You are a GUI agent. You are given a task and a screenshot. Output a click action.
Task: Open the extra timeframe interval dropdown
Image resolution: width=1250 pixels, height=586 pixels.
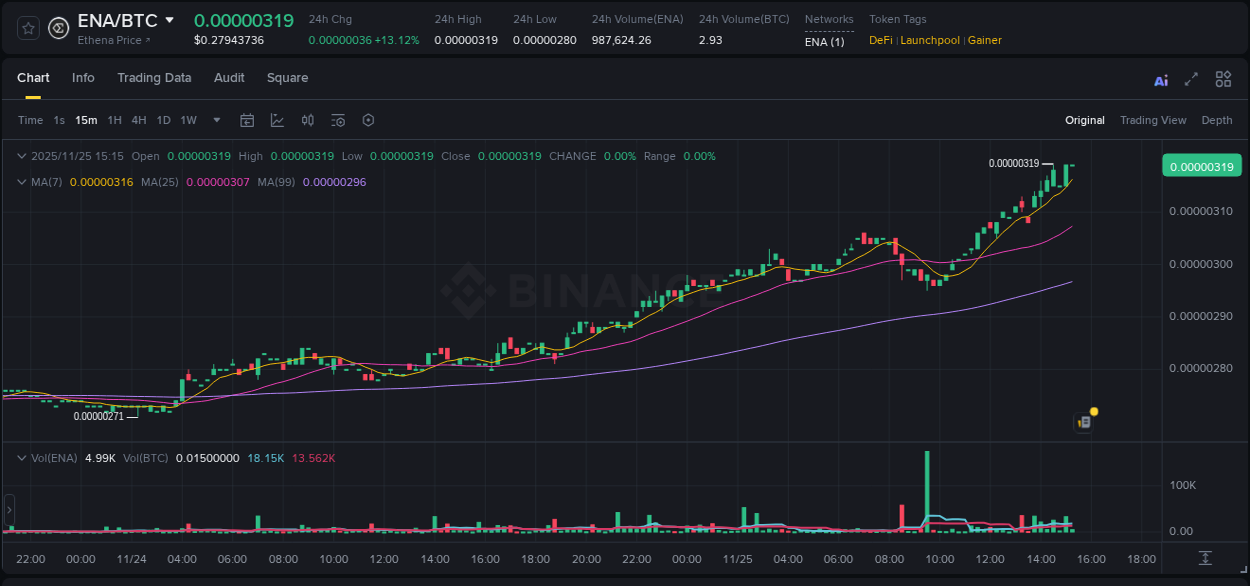click(x=216, y=120)
